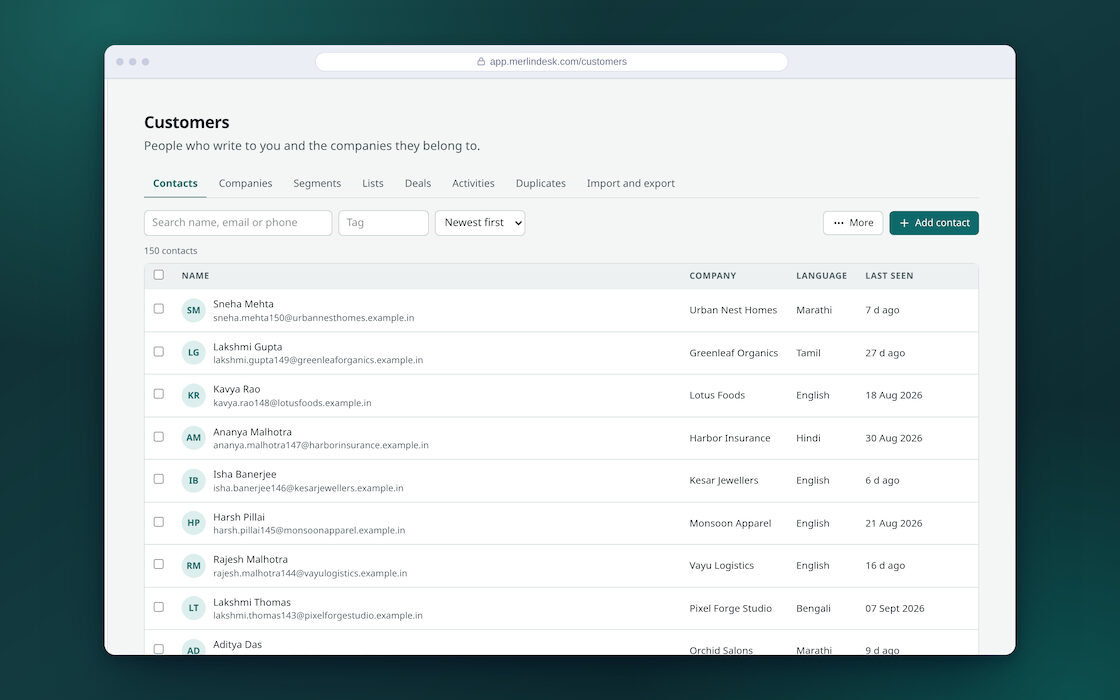Screen dimensions: 1120x700
Task: Click the 30 Aug 2026 last seen value
Action: point(894,438)
